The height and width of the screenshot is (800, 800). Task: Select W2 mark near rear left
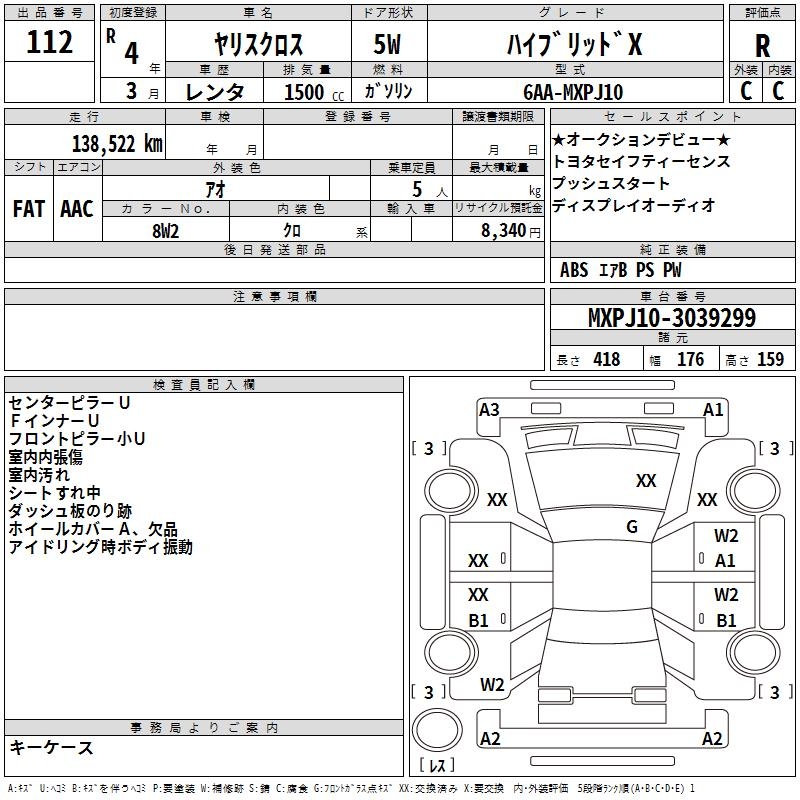pyautogui.click(x=492, y=685)
